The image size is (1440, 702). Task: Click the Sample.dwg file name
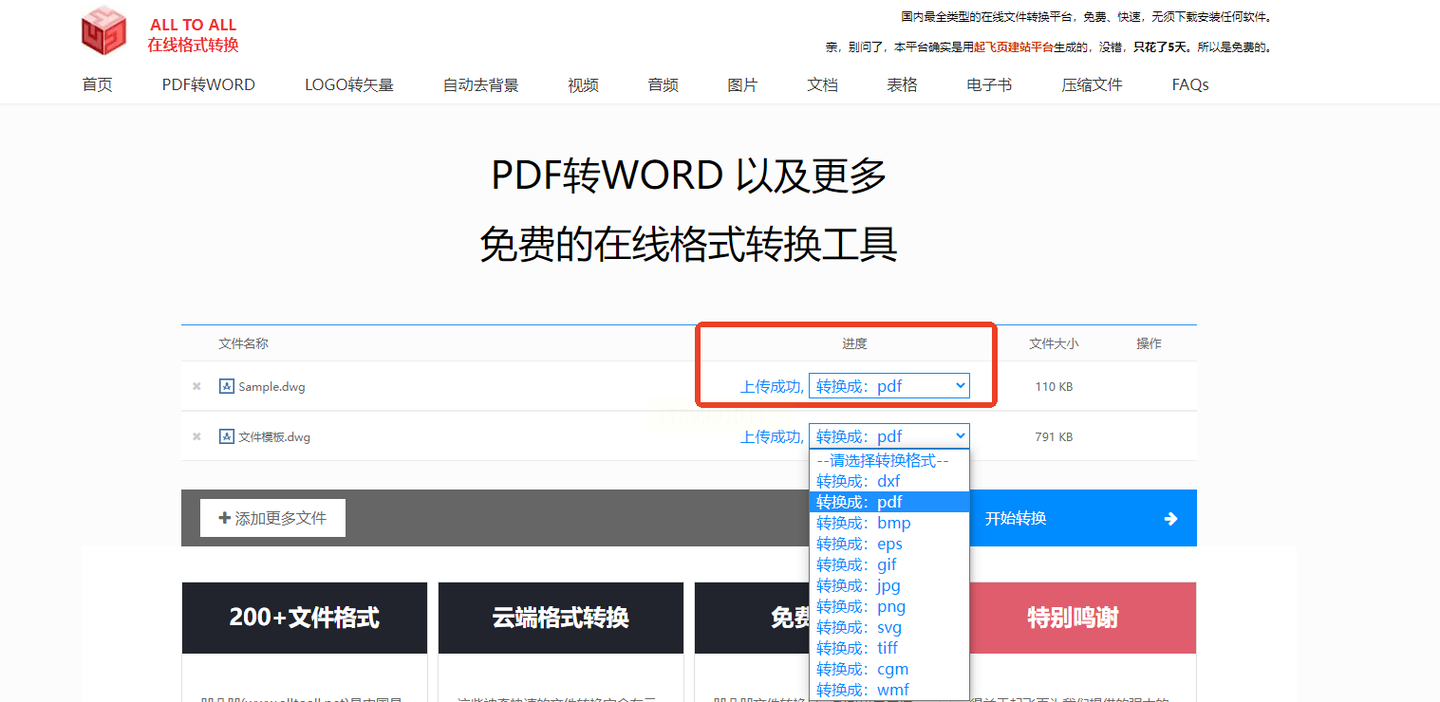(272, 387)
